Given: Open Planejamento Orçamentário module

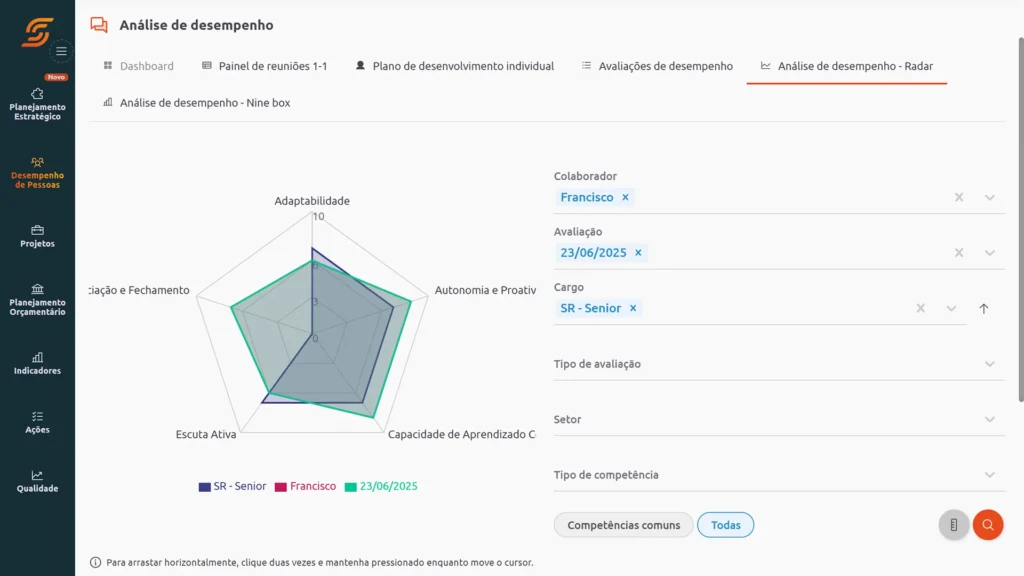Looking at the screenshot, I should (x=37, y=300).
